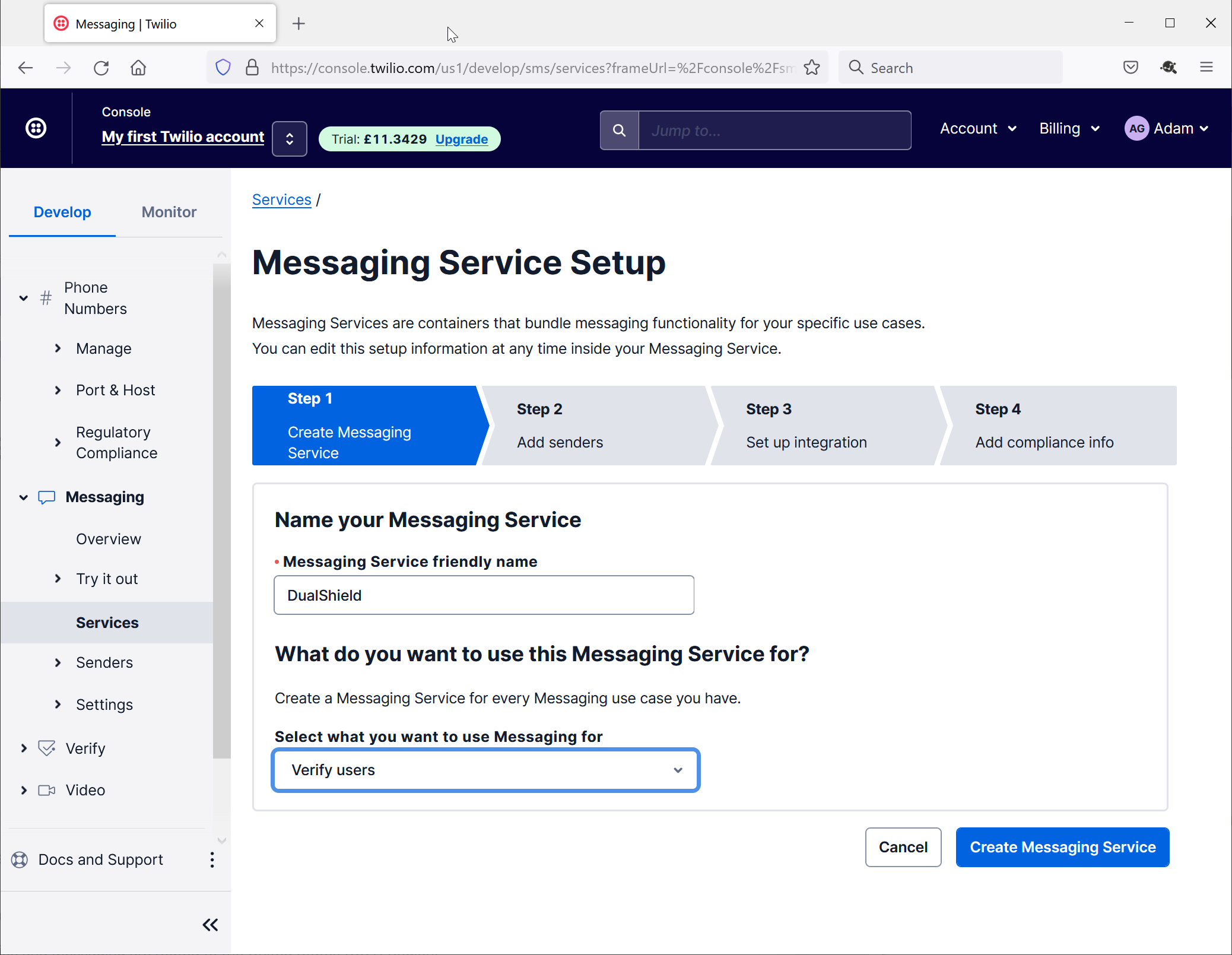Click the Upgrade link

tap(462, 139)
